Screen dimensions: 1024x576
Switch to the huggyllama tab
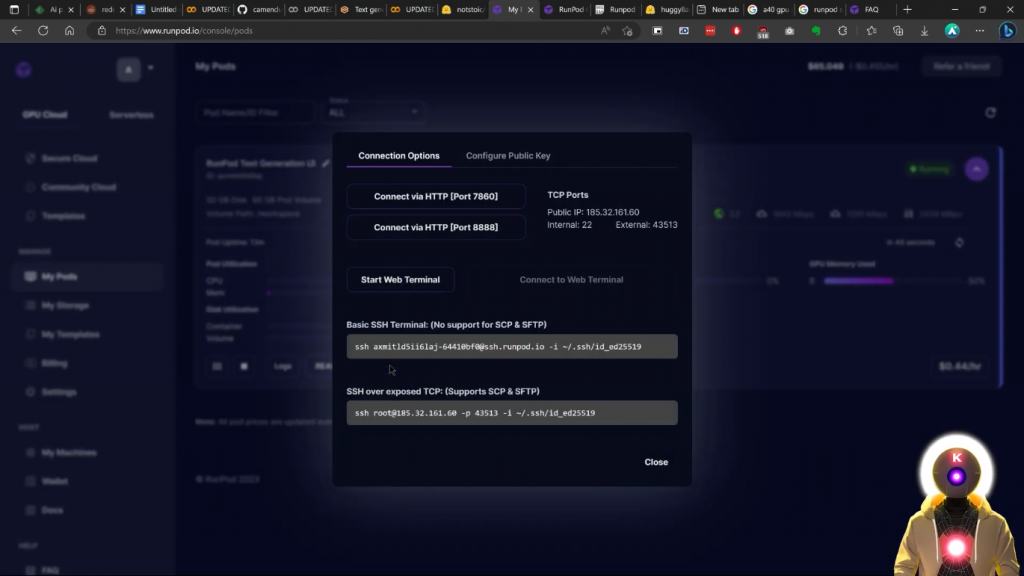click(667, 10)
